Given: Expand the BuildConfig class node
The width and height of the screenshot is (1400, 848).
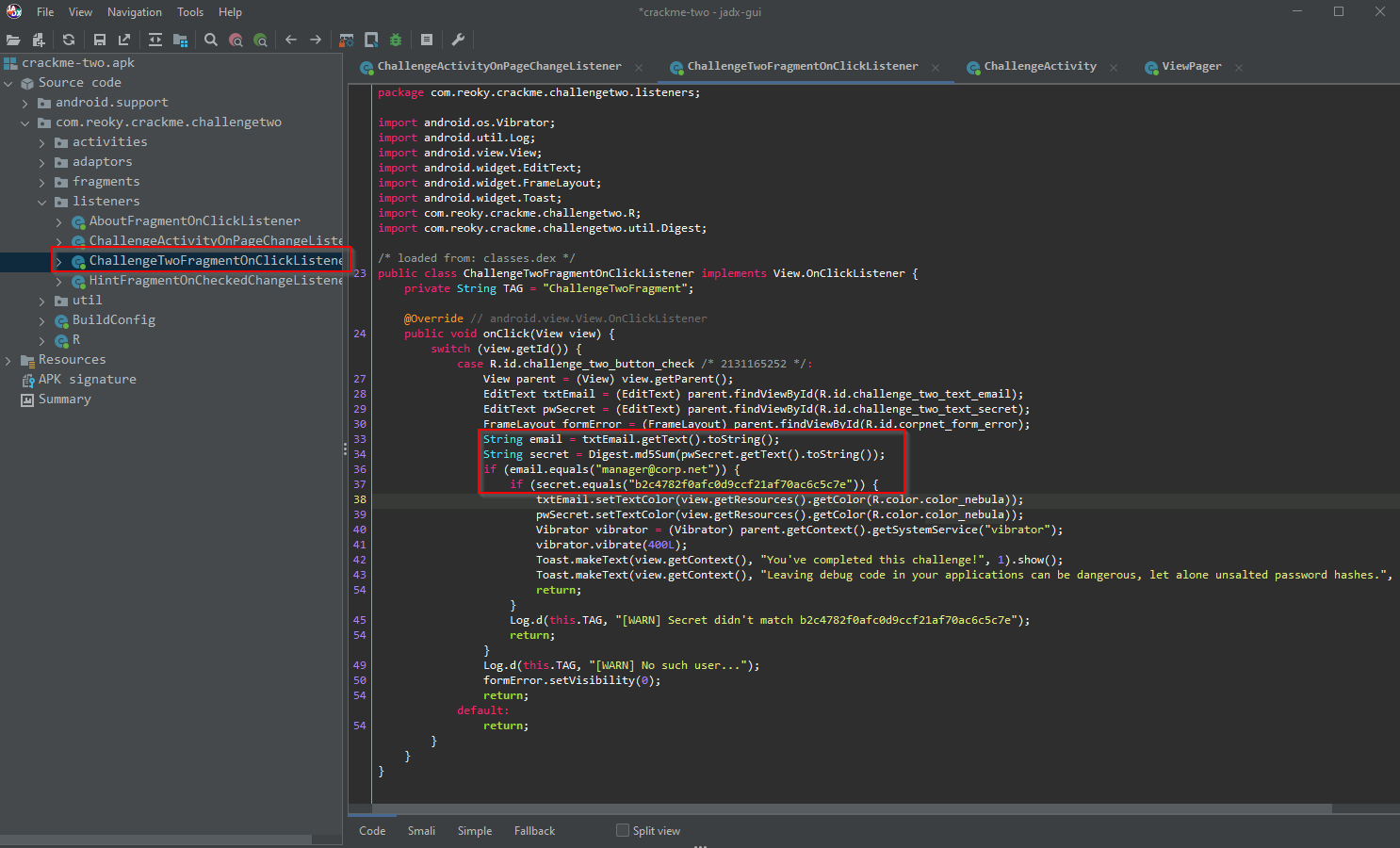Looking at the screenshot, I should tap(42, 320).
